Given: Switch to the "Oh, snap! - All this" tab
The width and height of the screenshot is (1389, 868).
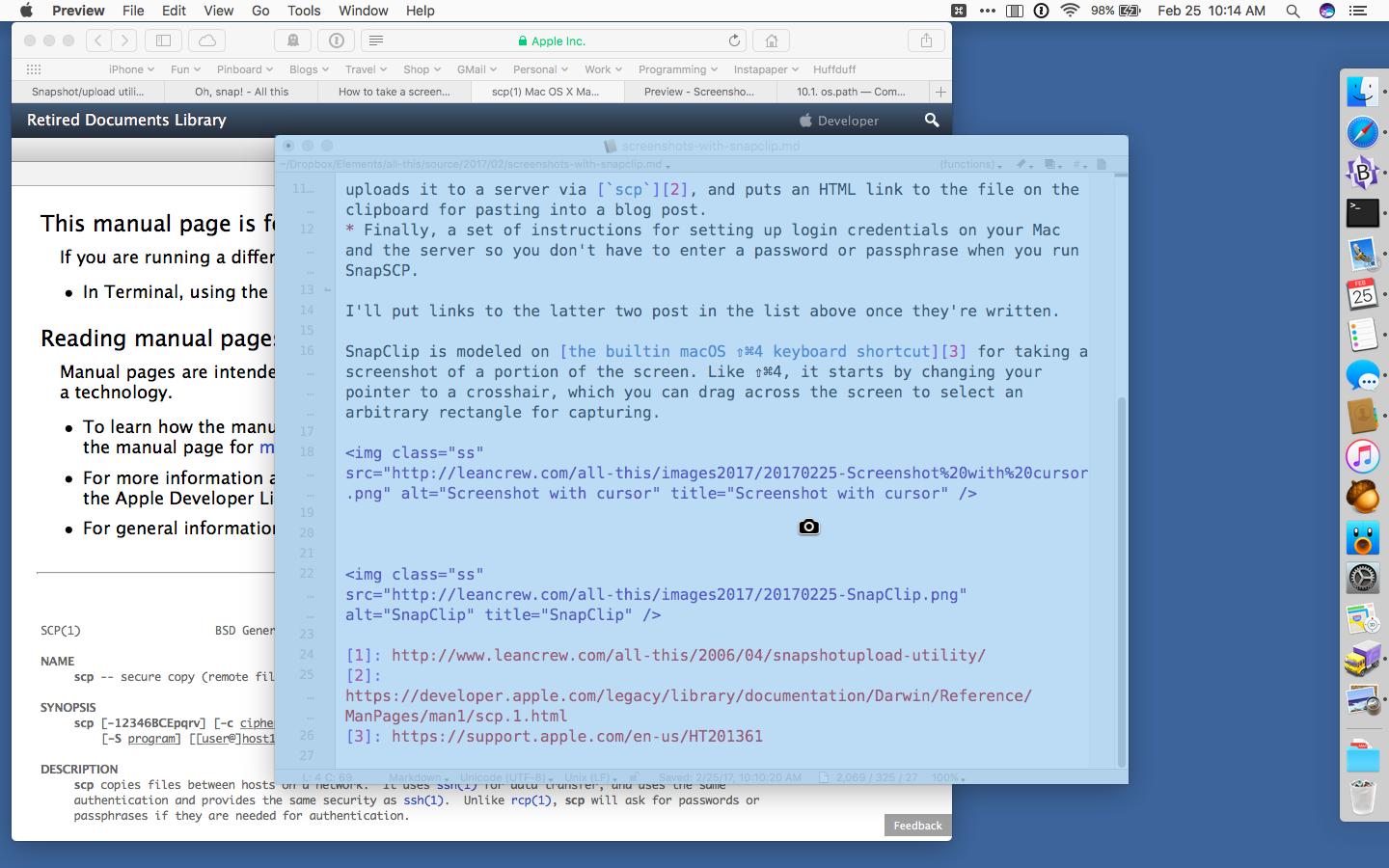Looking at the screenshot, I should [241, 92].
